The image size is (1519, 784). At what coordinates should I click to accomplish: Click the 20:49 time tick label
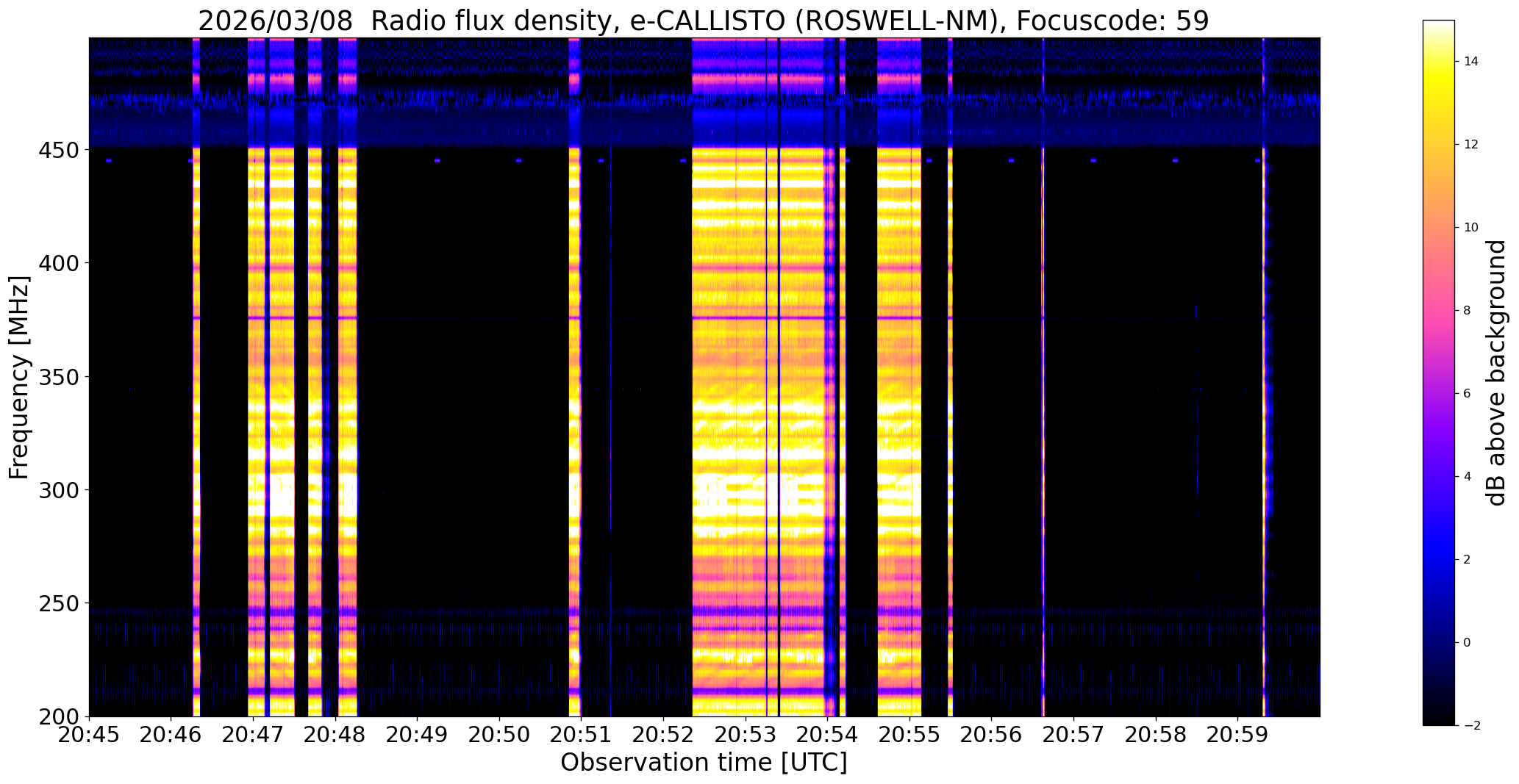[x=418, y=735]
